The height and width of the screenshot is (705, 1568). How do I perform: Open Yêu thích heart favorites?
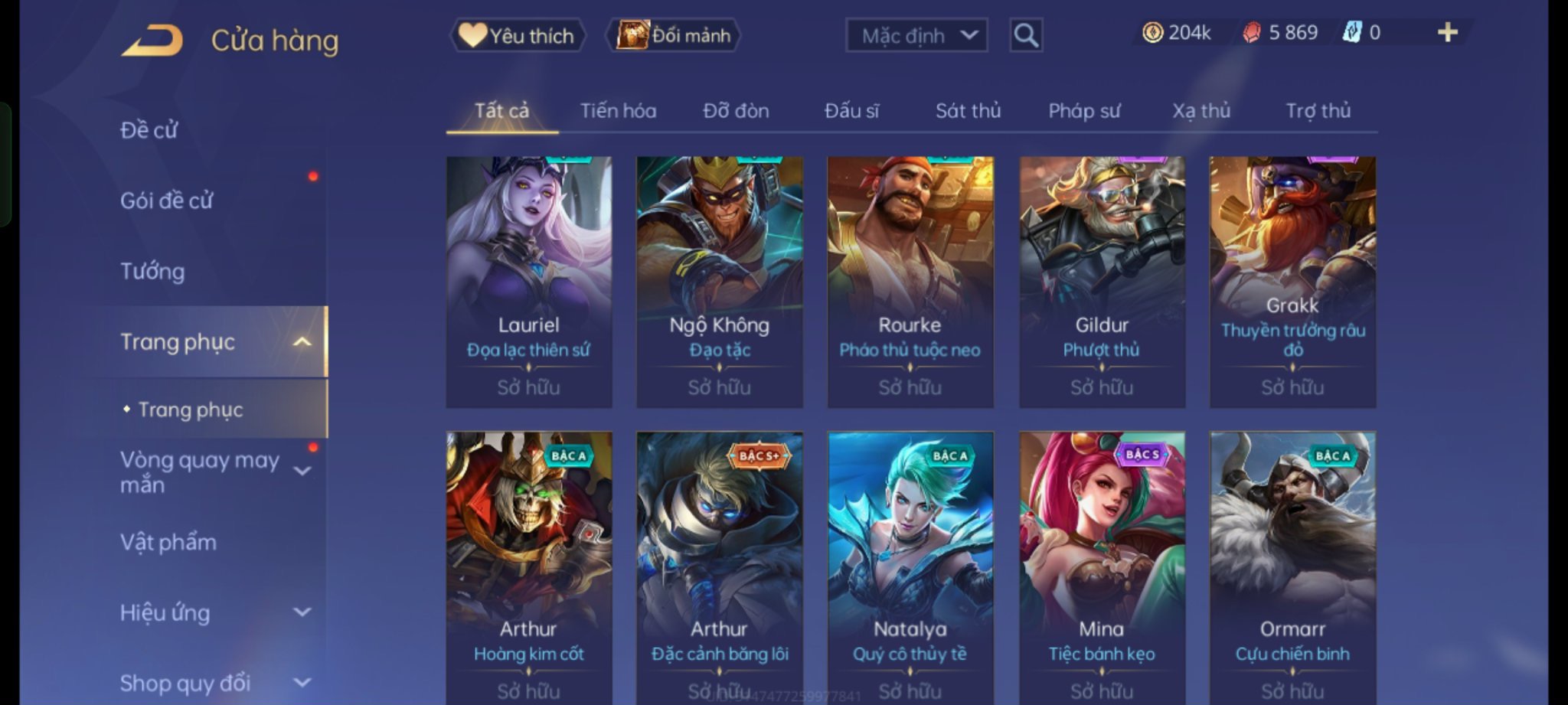(x=518, y=35)
